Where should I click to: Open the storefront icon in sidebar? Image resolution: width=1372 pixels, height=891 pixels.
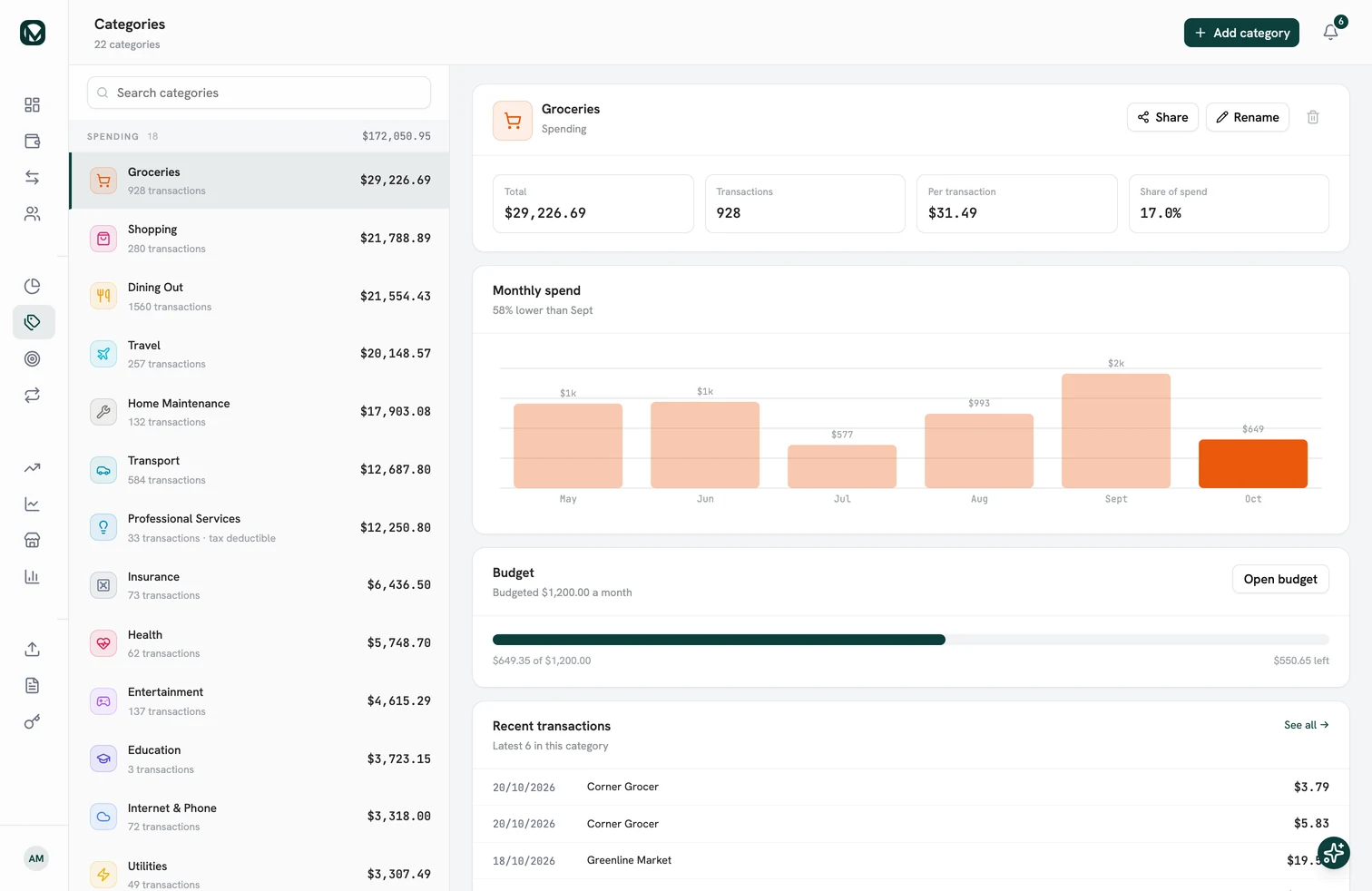point(33,541)
